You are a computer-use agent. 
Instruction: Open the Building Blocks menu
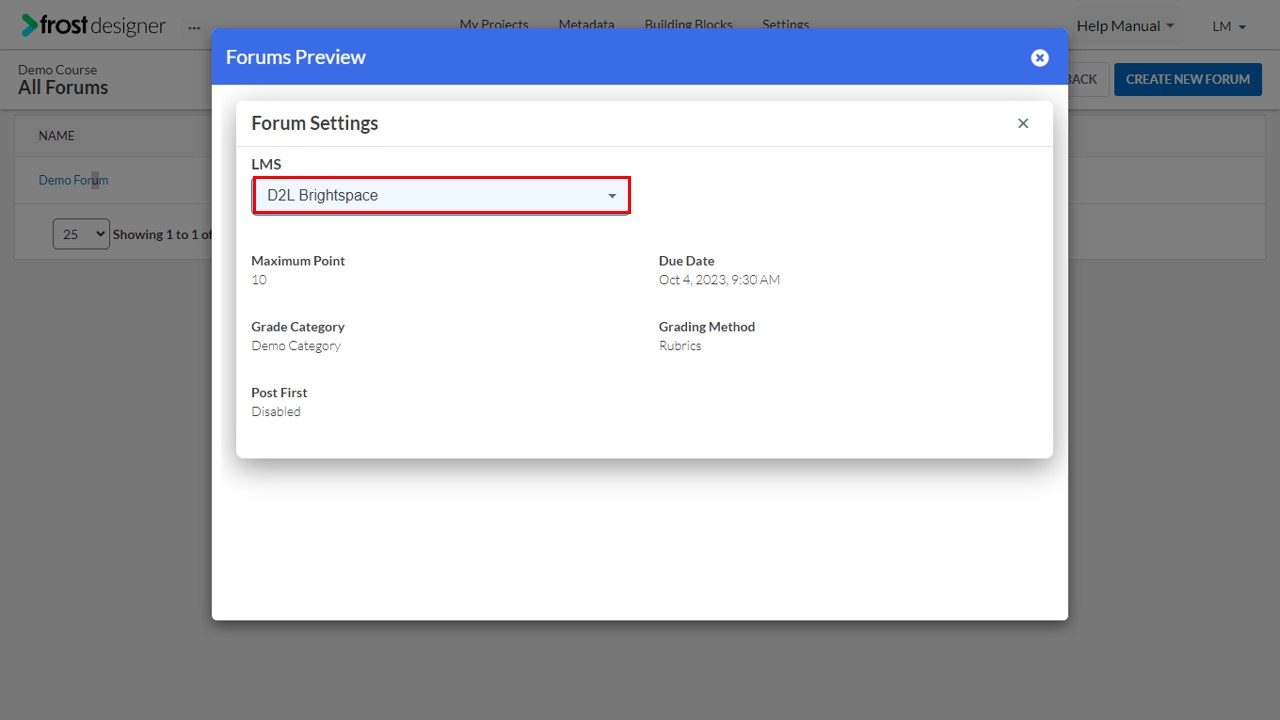(688, 24)
